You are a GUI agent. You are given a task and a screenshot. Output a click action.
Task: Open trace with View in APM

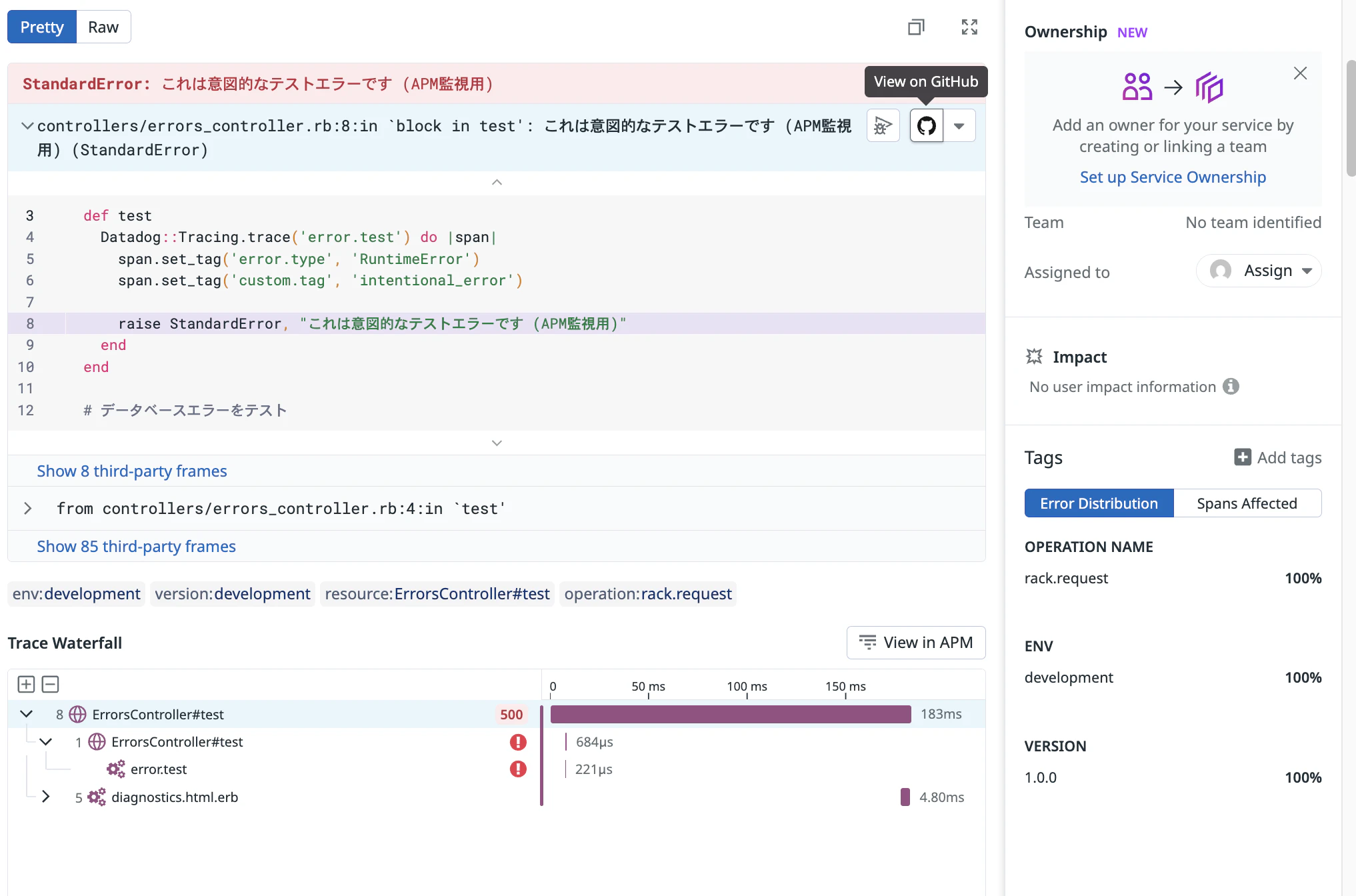click(916, 642)
